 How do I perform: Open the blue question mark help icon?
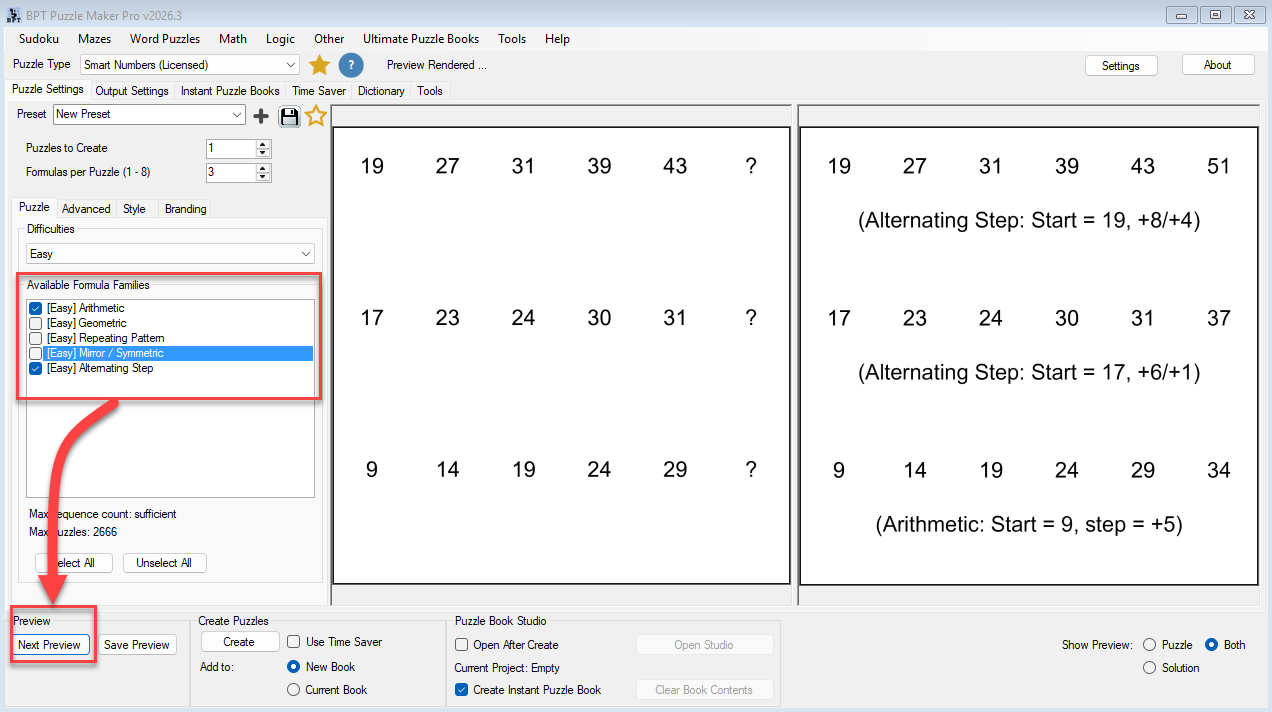(350, 65)
